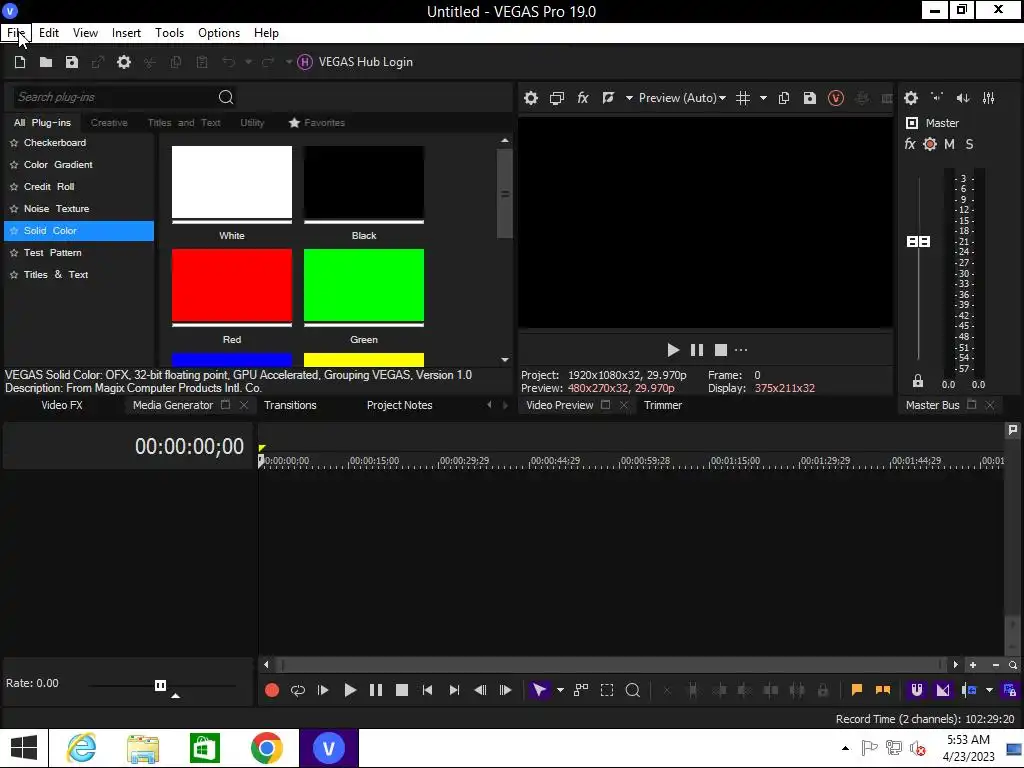Save project with the disk icon

(x=72, y=62)
